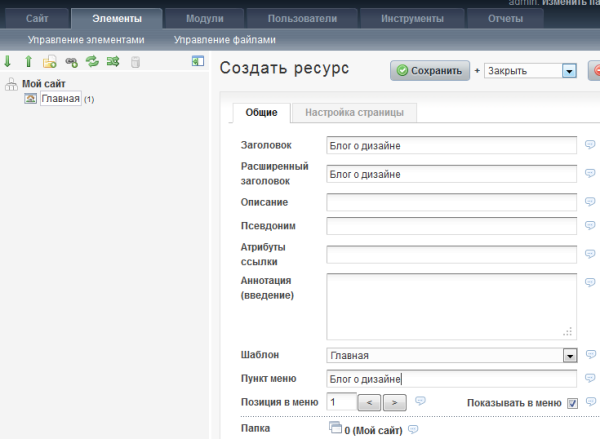
Task: Click the help bubble next to Заголовок field
Action: (x=590, y=145)
